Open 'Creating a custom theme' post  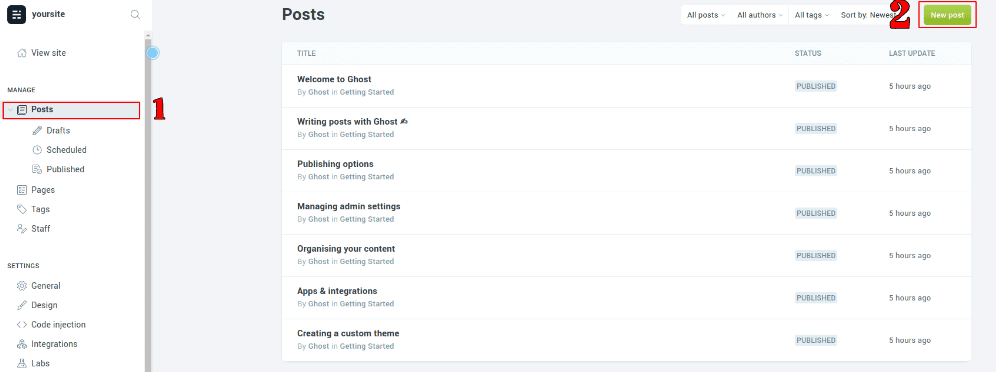coord(348,333)
